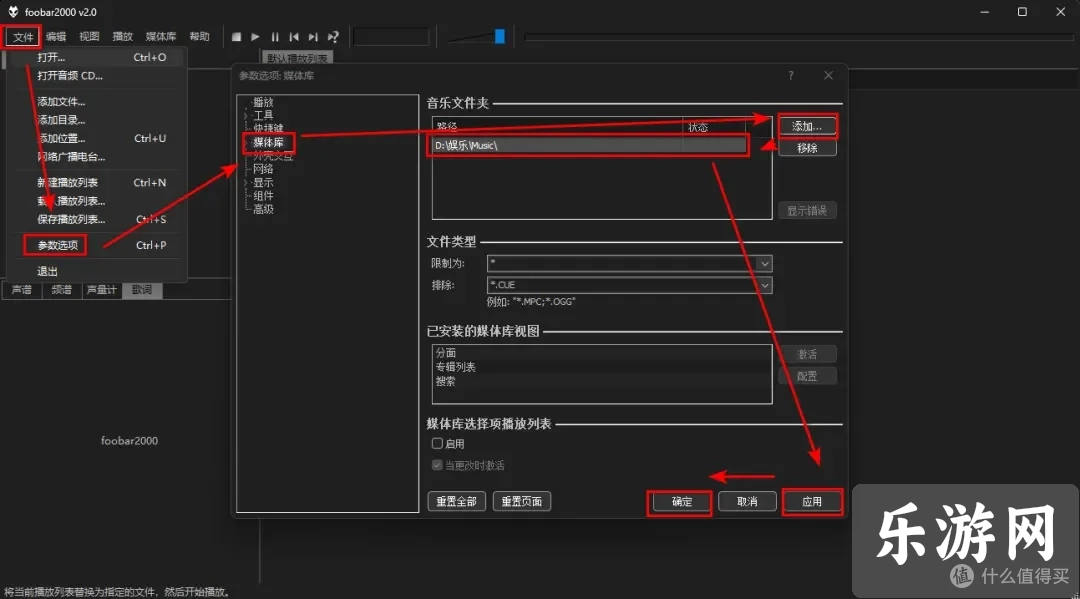The height and width of the screenshot is (599, 1080).
Task: Open the 播放 menu in menu bar
Action: 123,36
